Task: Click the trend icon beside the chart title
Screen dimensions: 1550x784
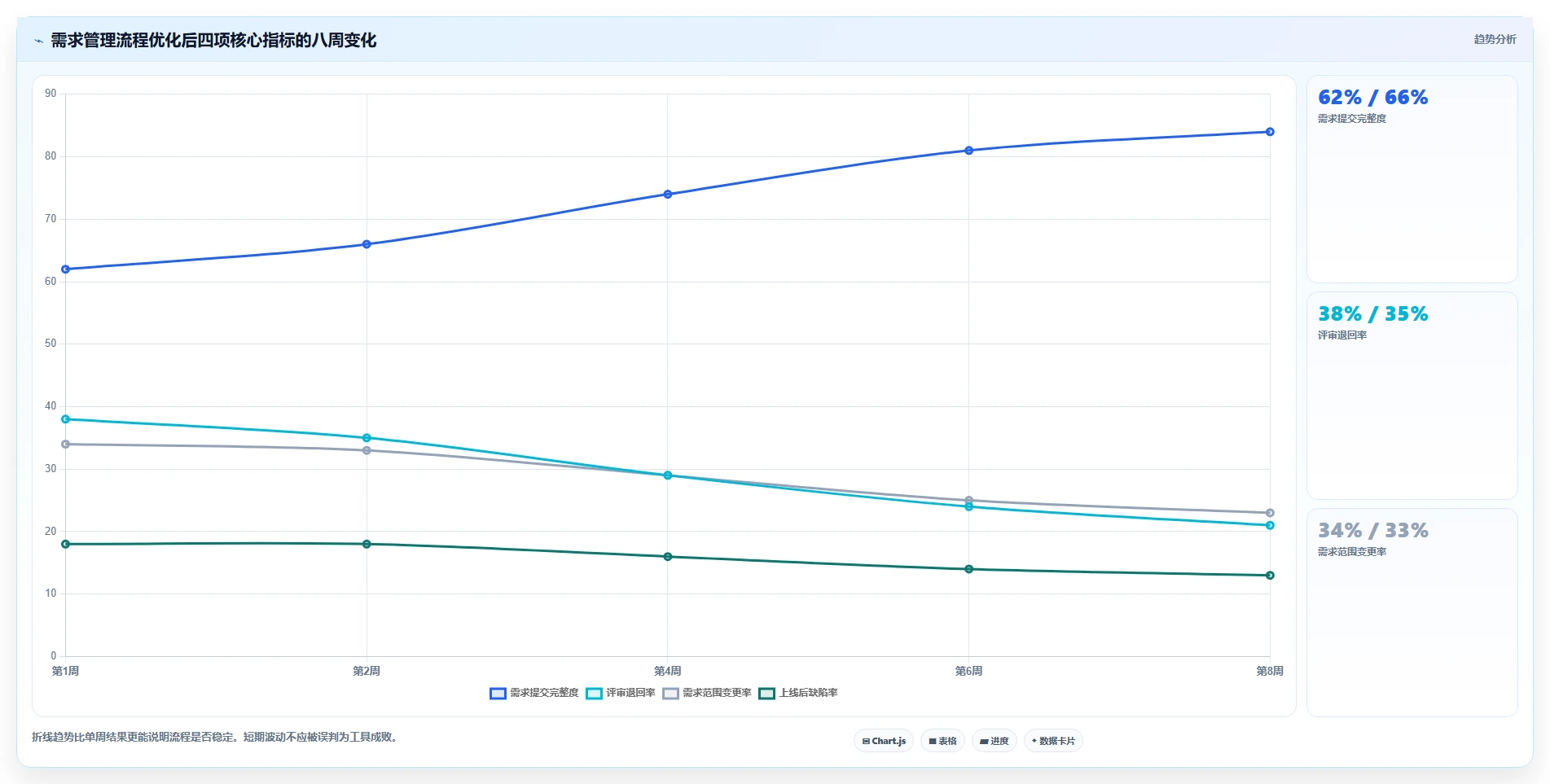Action: (x=38, y=41)
